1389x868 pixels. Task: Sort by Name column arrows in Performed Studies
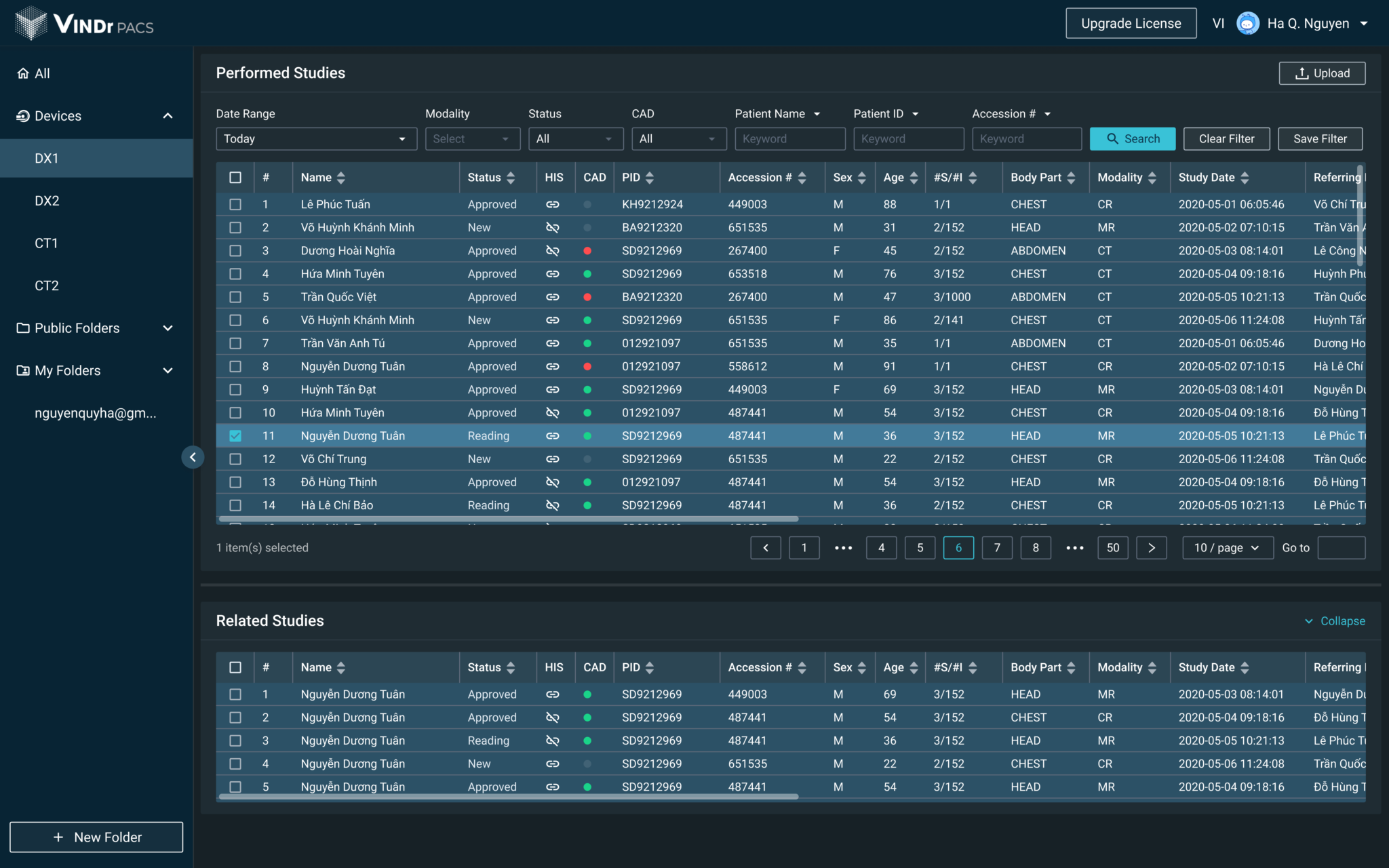point(341,178)
